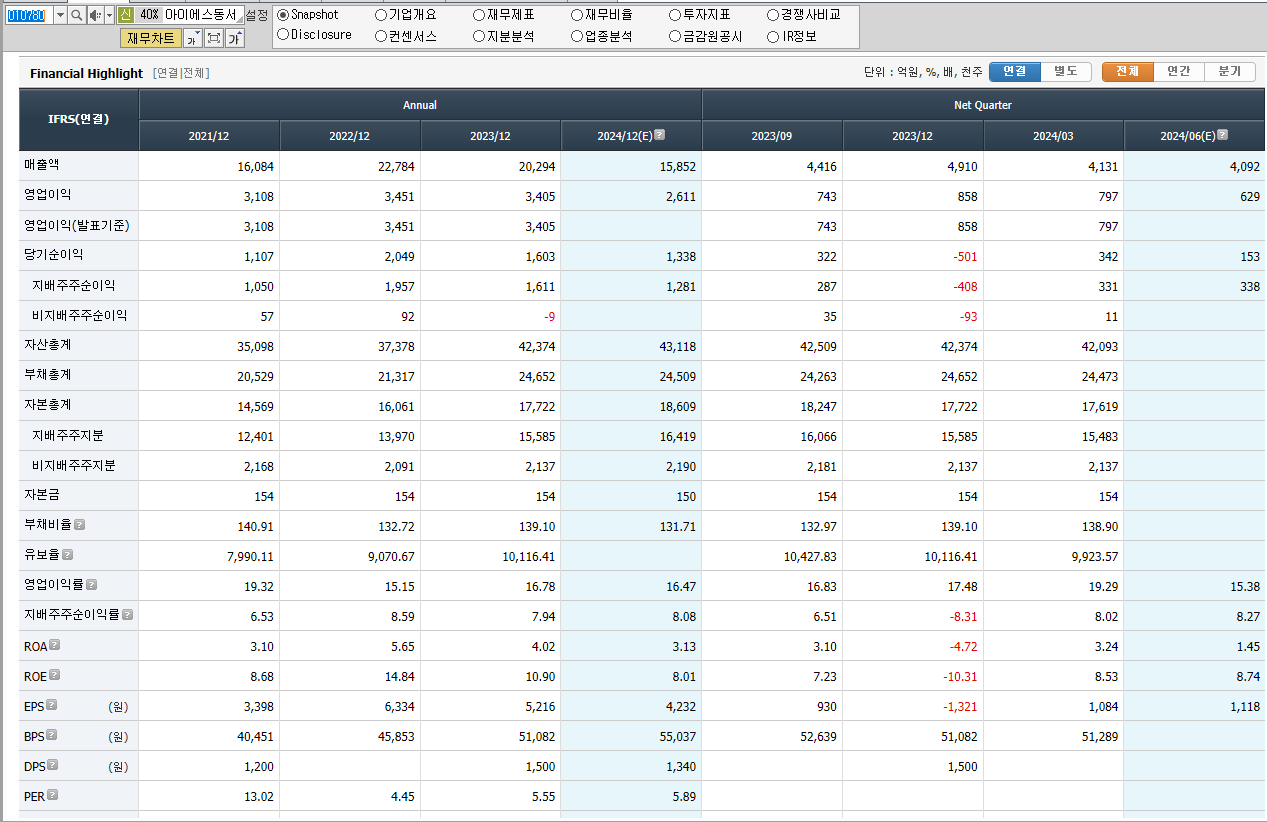Click the green 신 badge icon
Image resolution: width=1267 pixels, height=822 pixels.
(x=125, y=15)
